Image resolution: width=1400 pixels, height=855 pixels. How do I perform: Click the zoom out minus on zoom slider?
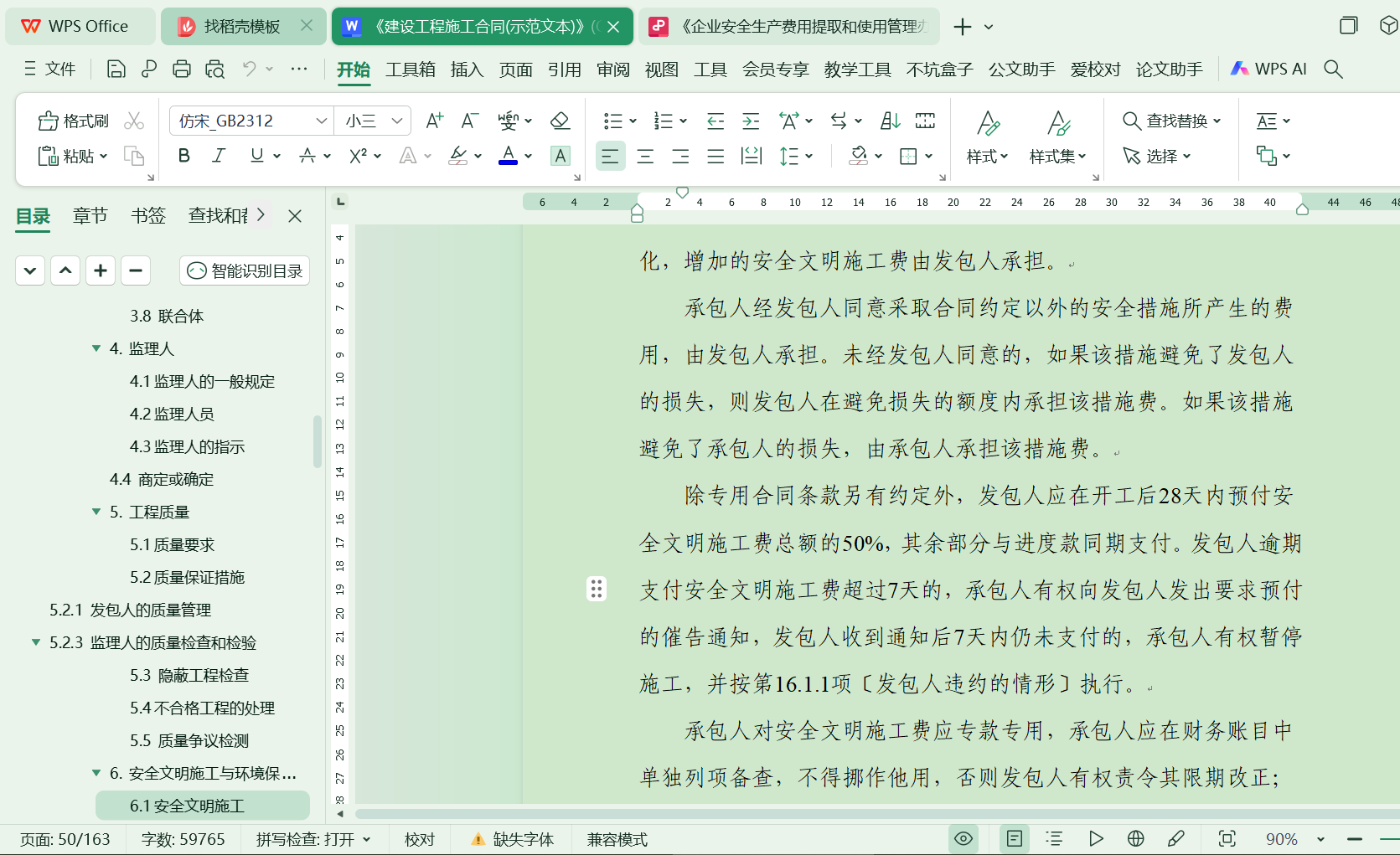coord(1355,839)
